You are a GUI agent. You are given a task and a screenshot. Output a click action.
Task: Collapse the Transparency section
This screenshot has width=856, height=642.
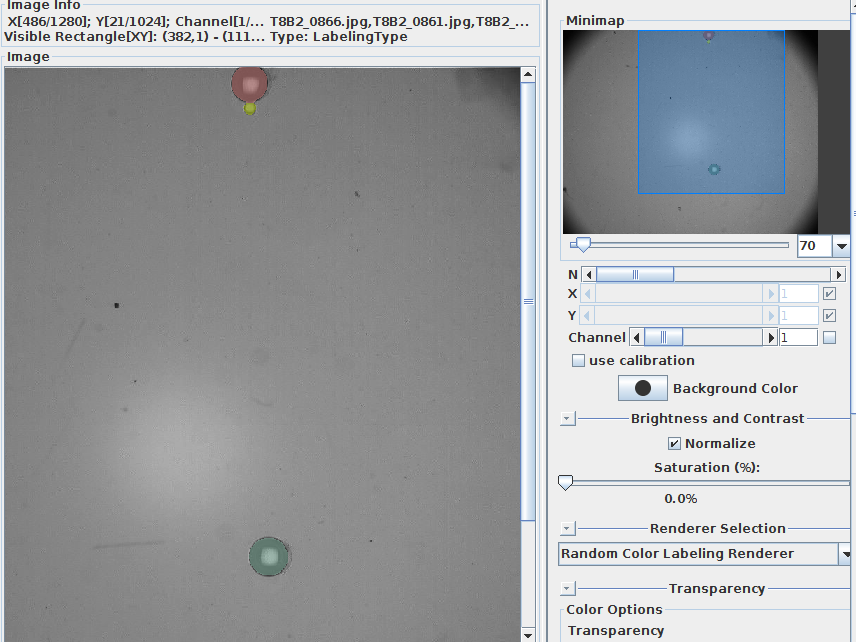tap(567, 588)
